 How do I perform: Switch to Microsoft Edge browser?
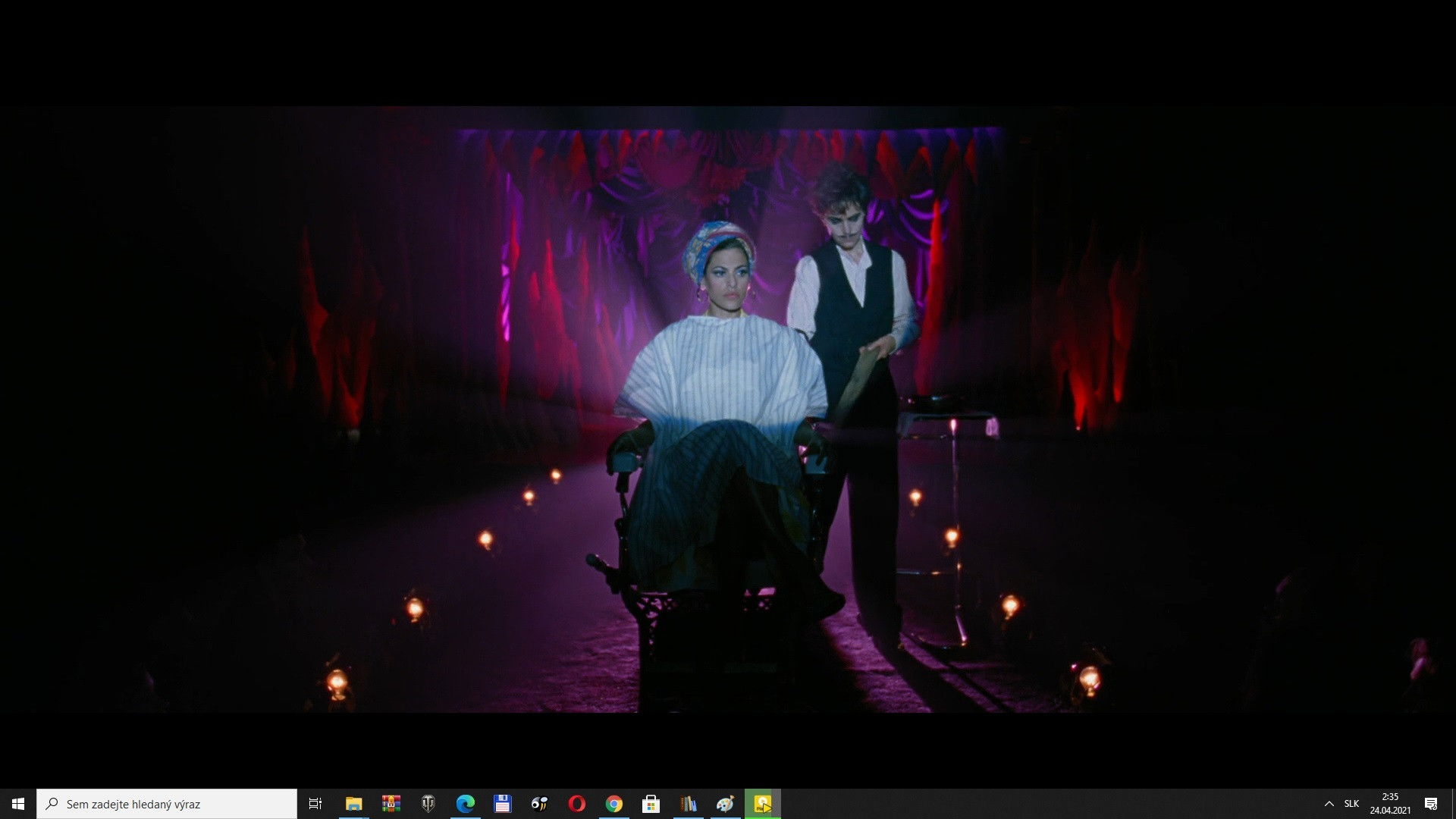[465, 804]
